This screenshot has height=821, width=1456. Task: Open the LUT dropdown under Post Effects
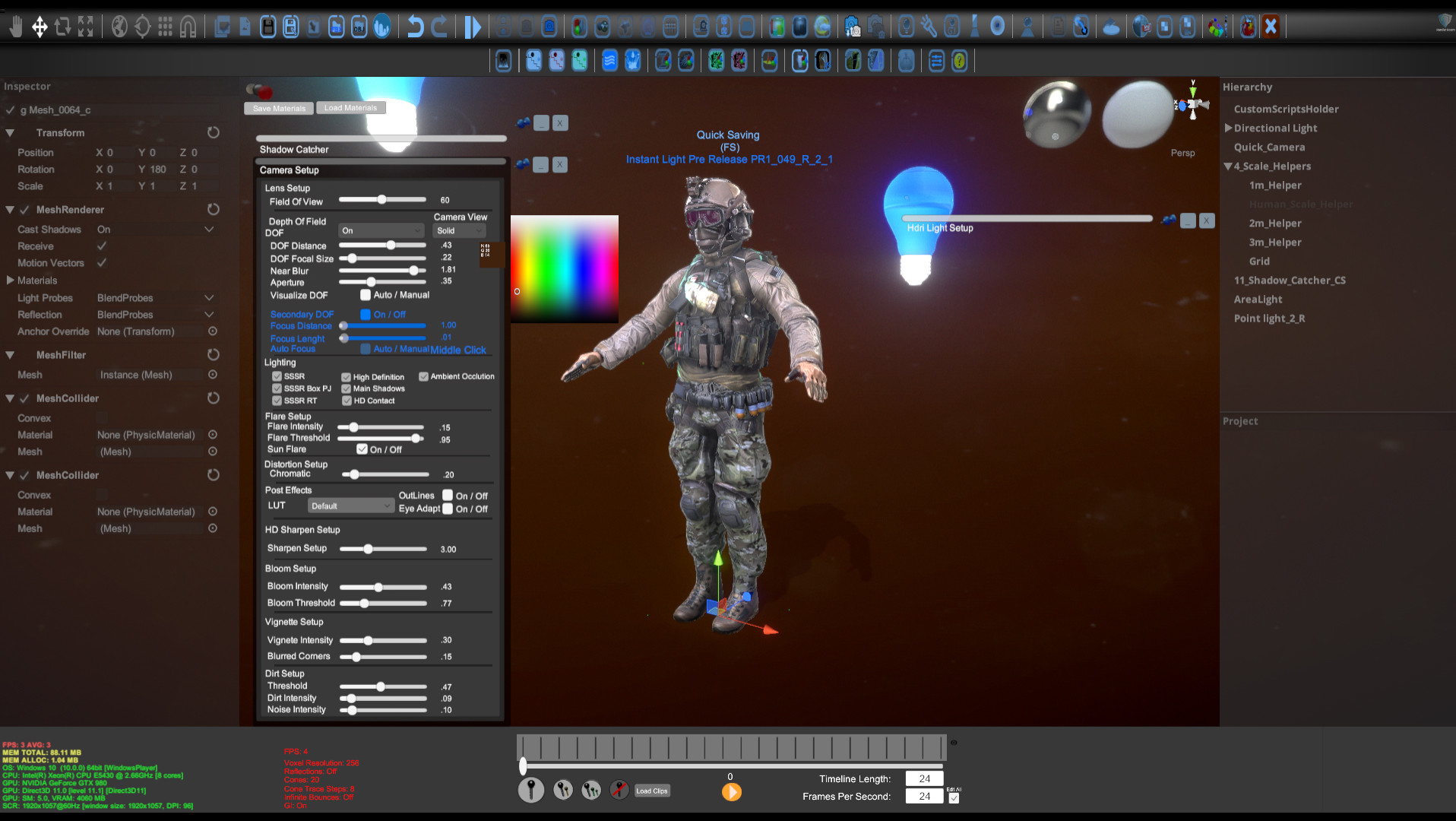click(x=351, y=506)
